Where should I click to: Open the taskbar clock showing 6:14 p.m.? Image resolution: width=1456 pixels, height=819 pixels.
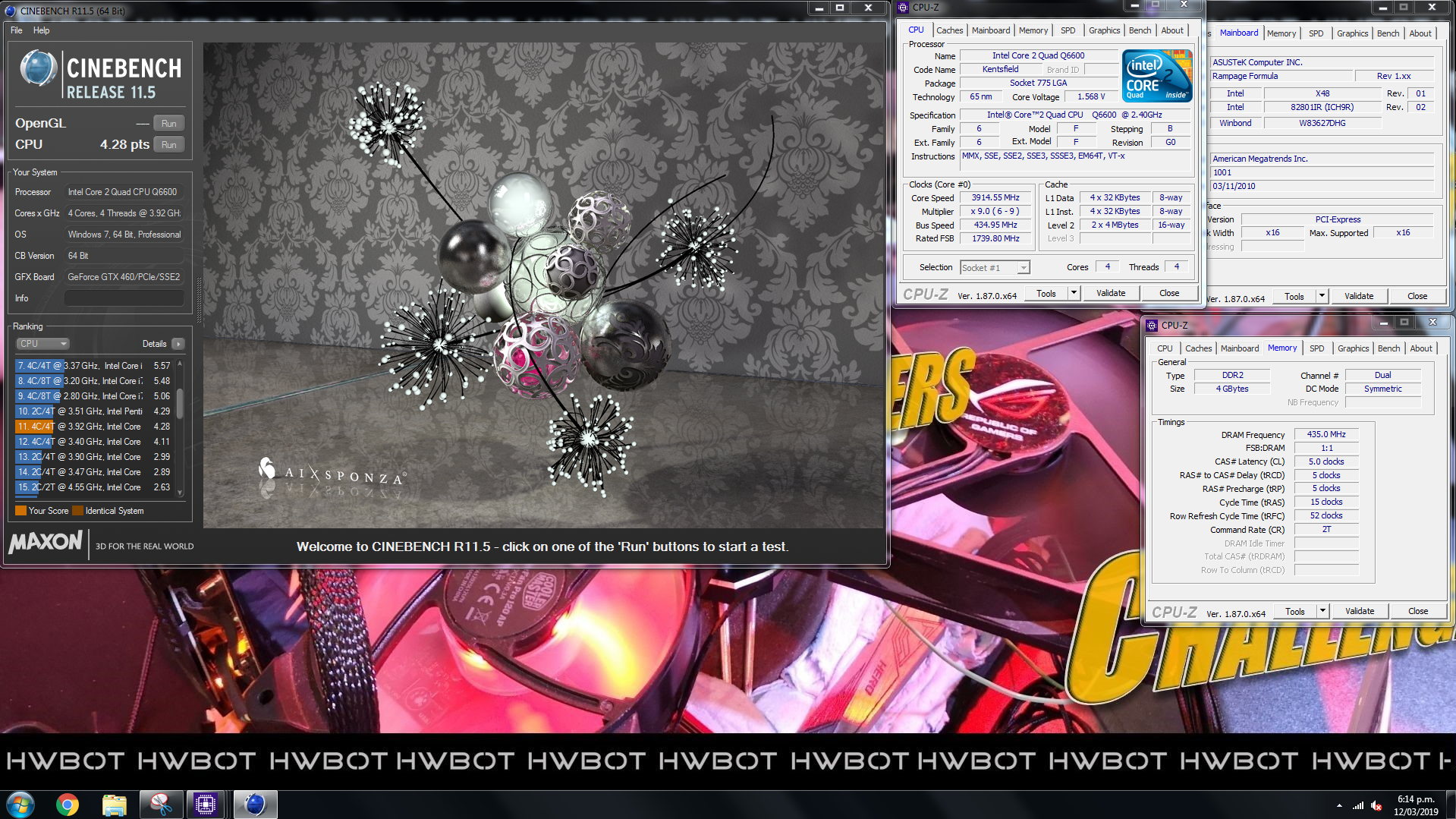(1416, 805)
